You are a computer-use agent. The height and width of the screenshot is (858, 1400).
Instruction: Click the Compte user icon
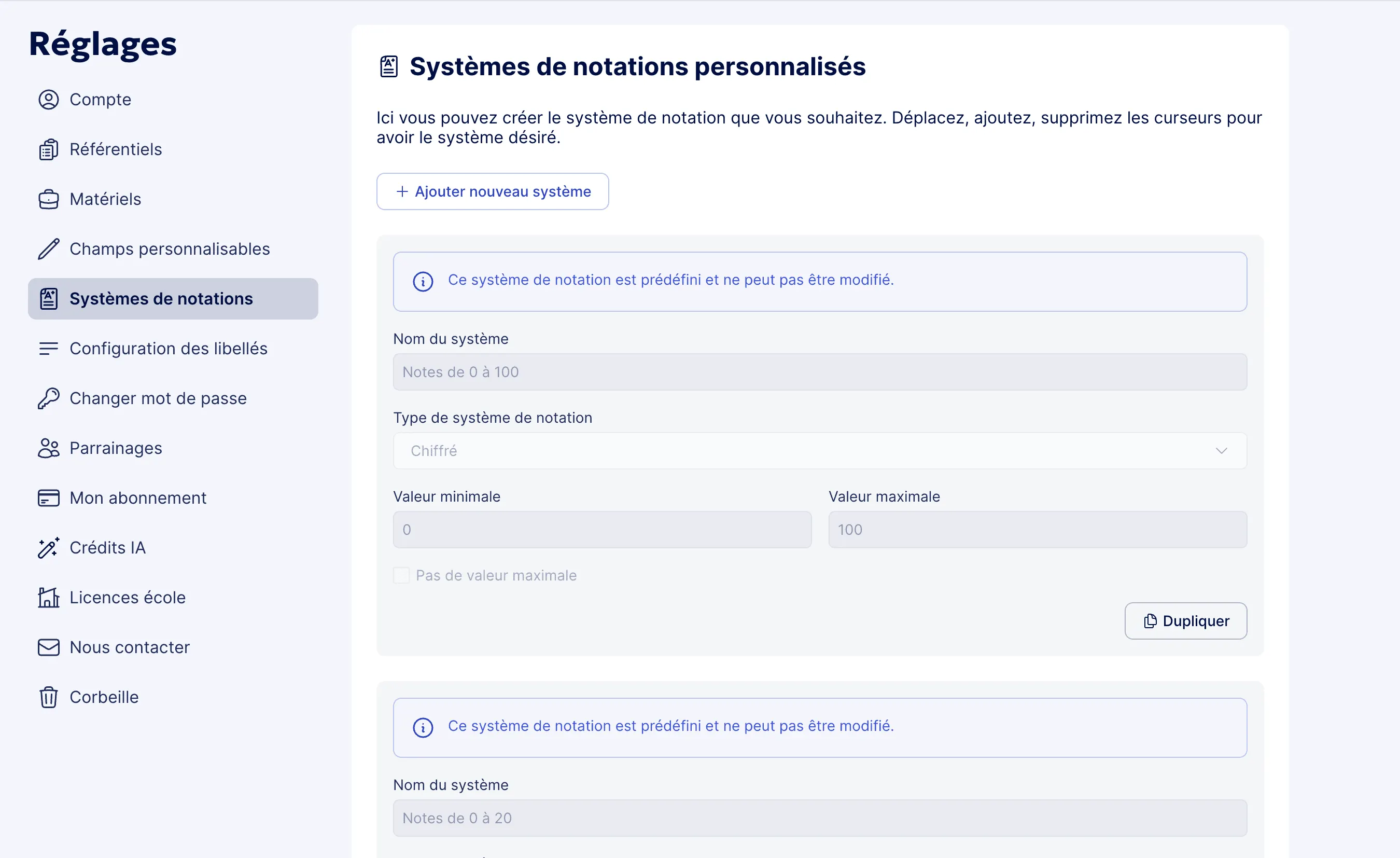[x=48, y=100]
